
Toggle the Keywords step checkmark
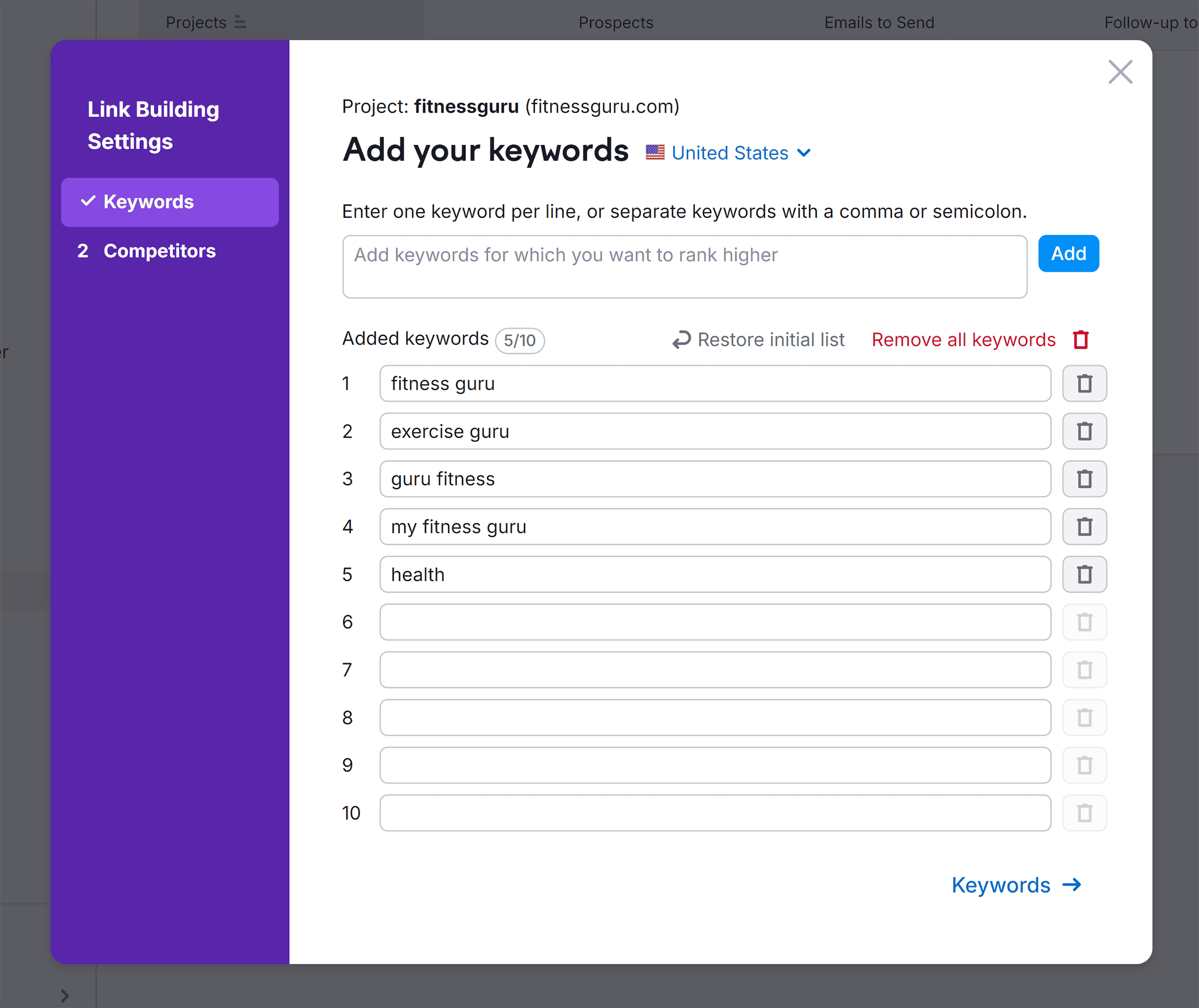click(88, 201)
